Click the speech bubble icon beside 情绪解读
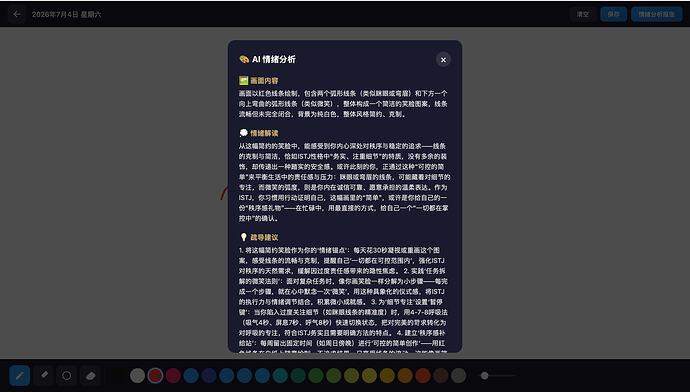The width and height of the screenshot is (690, 392). [x=243, y=133]
